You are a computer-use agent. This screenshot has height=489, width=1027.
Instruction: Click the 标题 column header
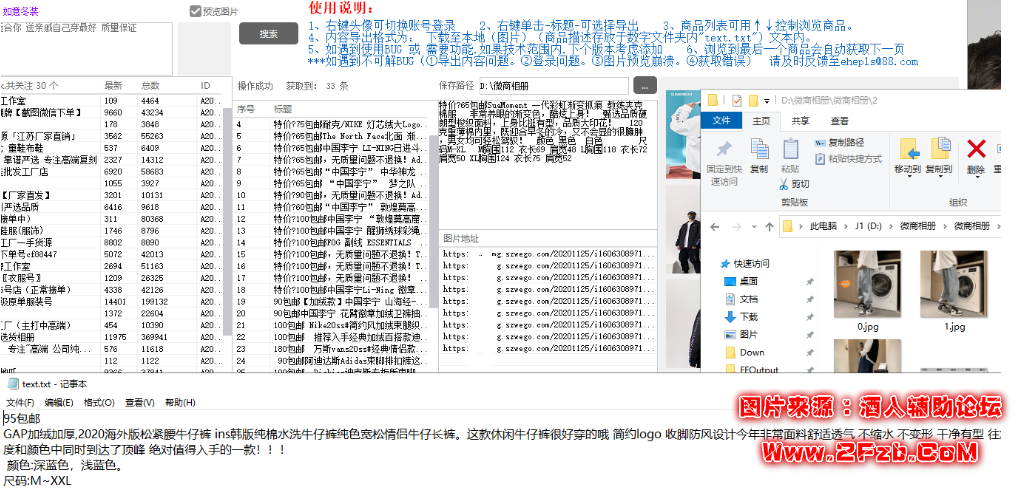[x=283, y=109]
